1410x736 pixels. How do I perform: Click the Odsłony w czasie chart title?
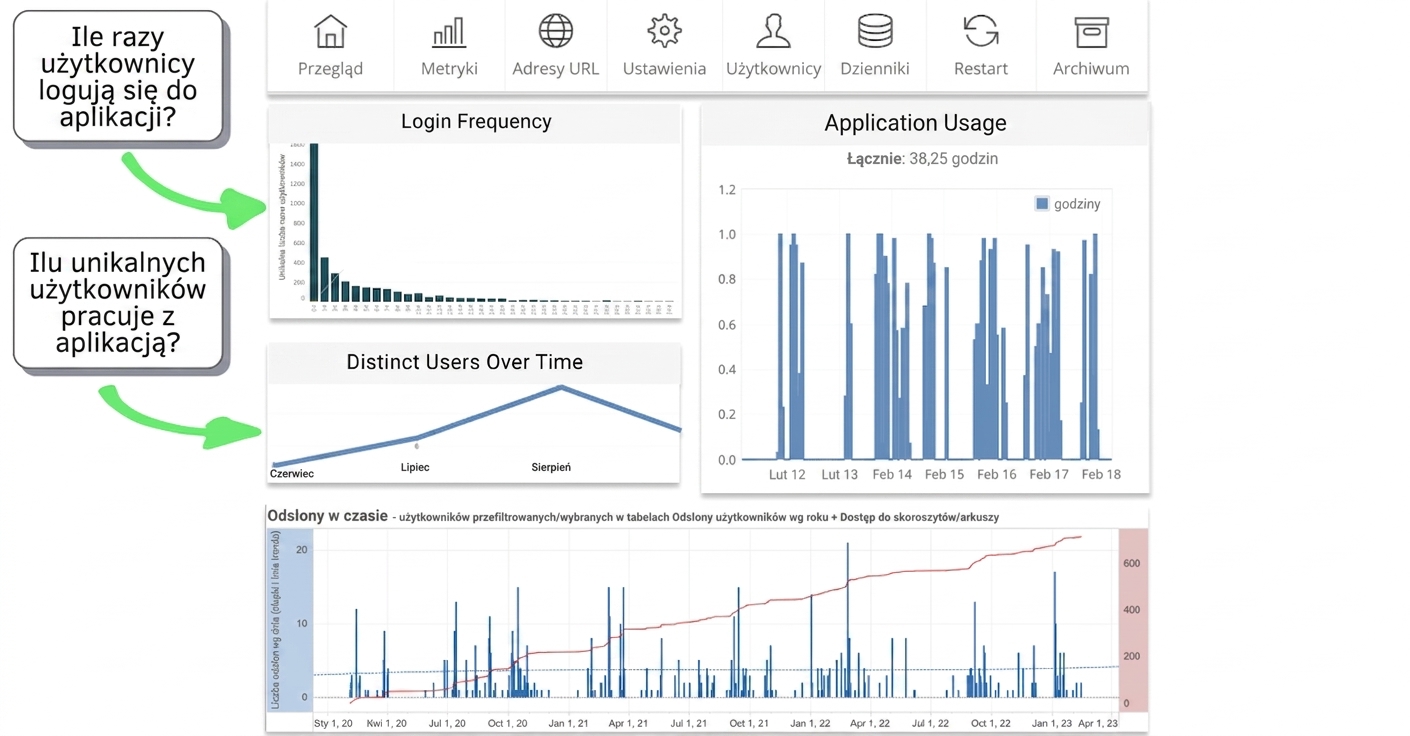pos(327,516)
